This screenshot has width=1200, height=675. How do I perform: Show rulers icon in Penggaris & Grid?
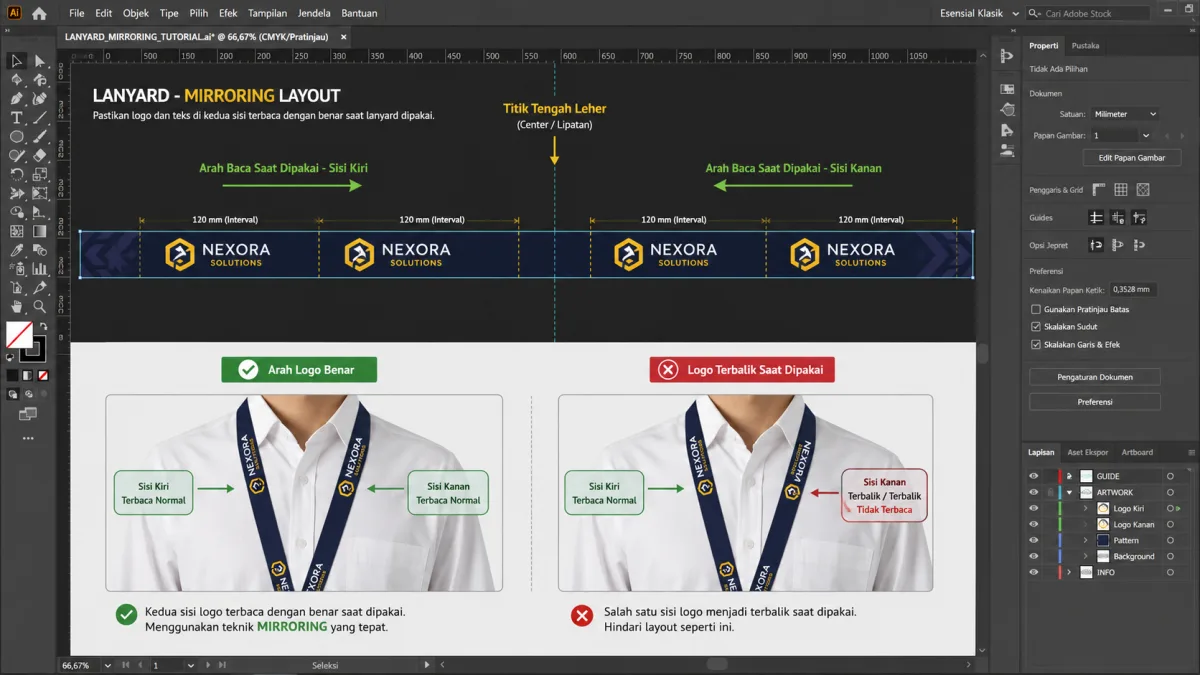(x=1099, y=190)
